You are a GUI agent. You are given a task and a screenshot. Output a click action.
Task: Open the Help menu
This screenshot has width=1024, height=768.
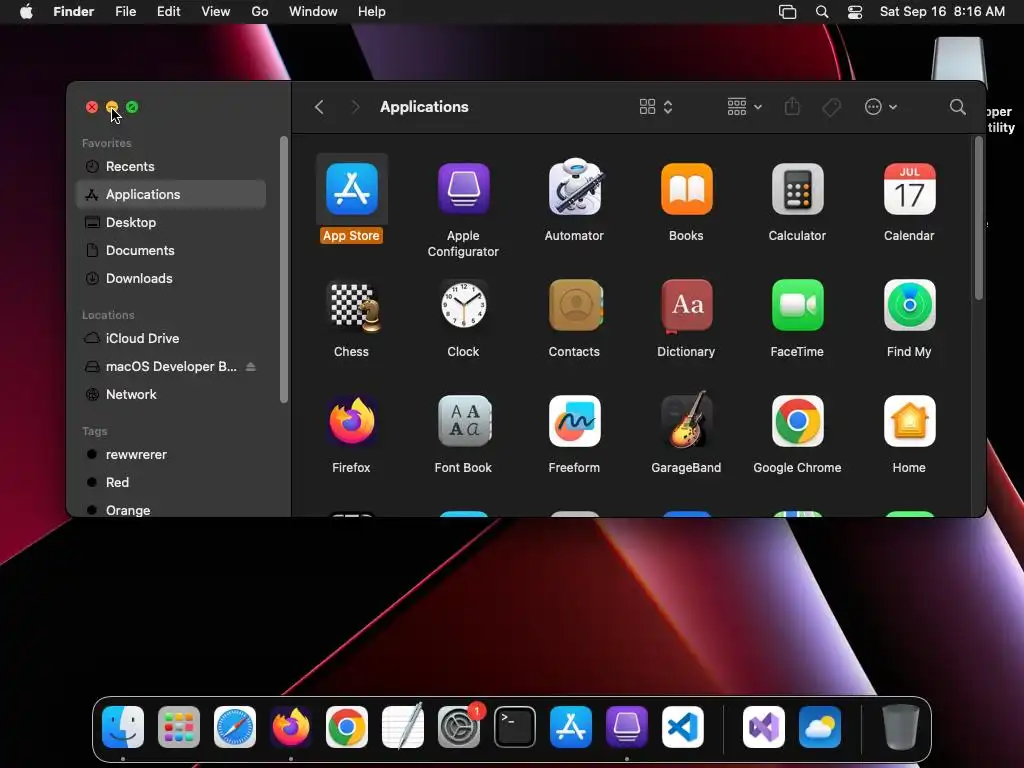pyautogui.click(x=372, y=12)
